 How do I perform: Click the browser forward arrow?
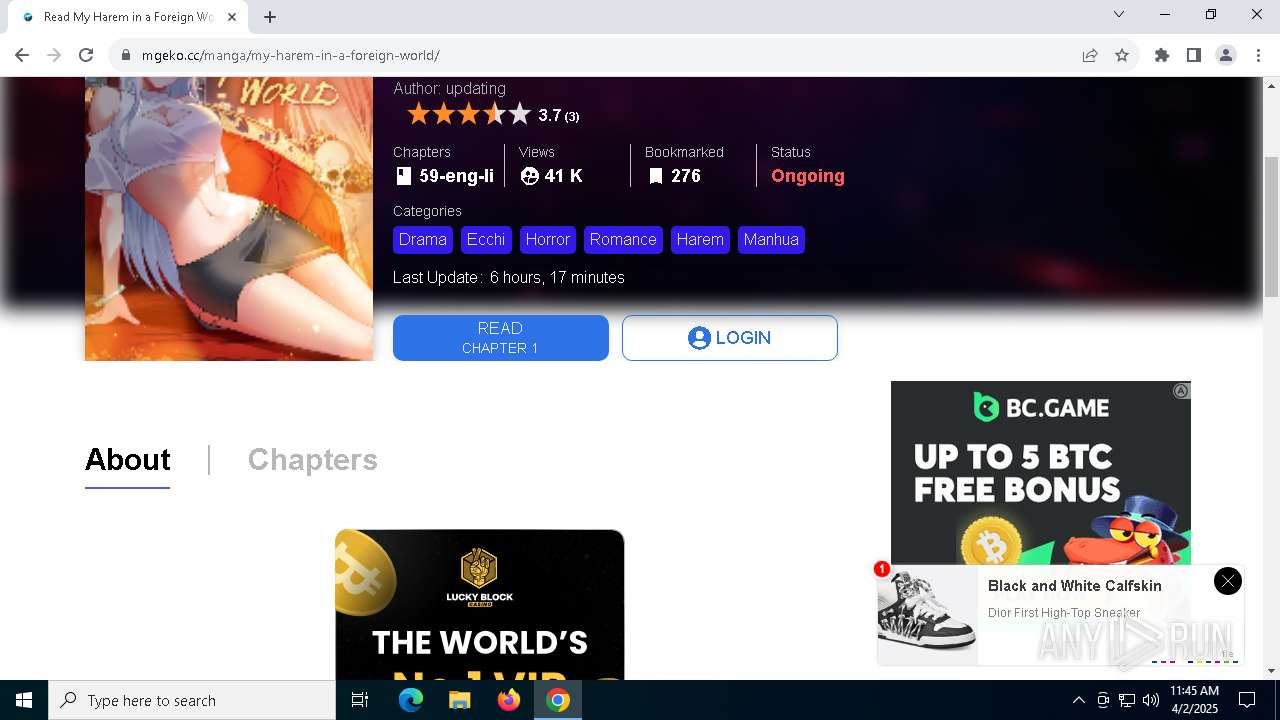[x=54, y=55]
